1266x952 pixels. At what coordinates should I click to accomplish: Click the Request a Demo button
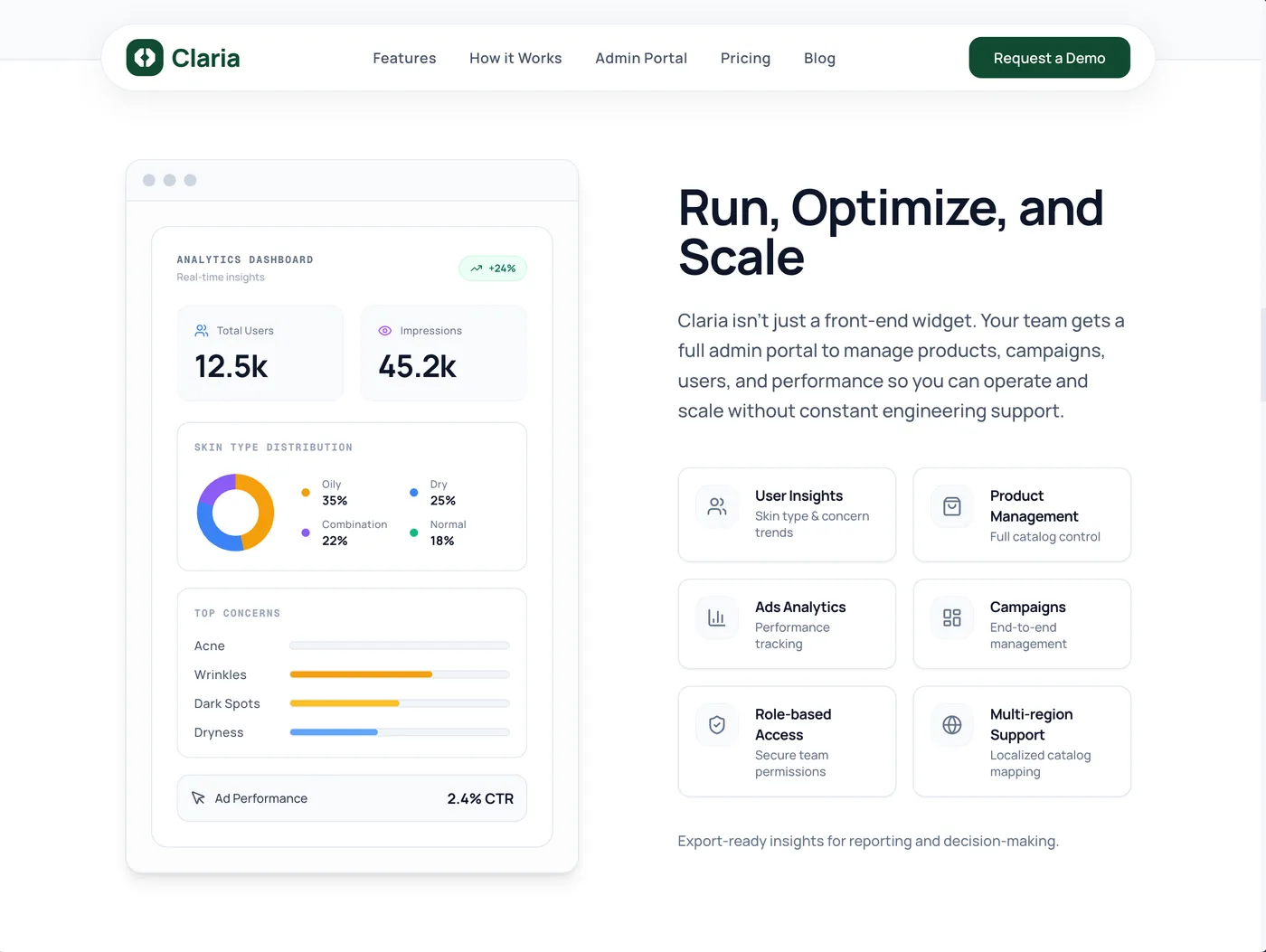1049,58
